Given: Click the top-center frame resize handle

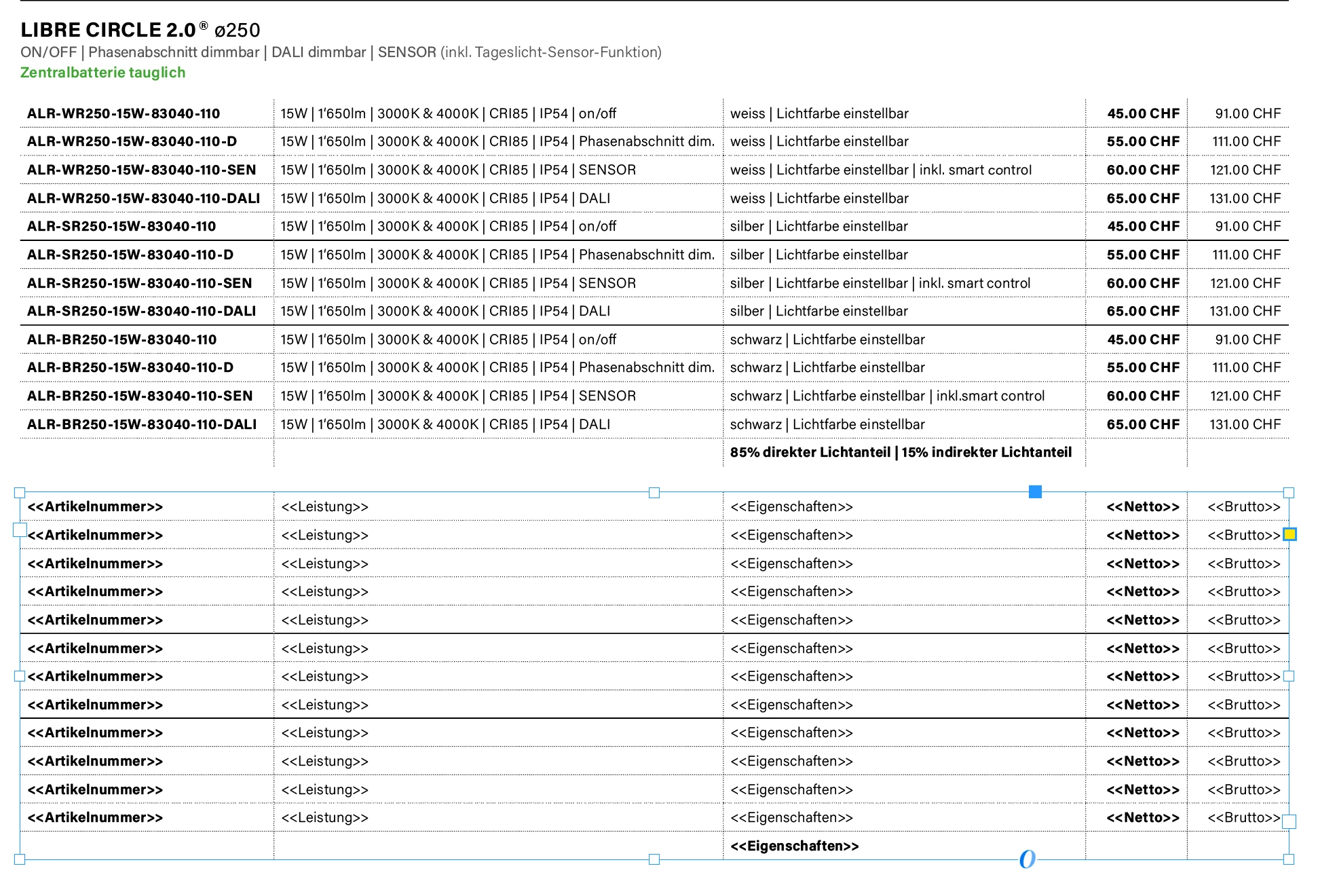Looking at the screenshot, I should 654,493.
